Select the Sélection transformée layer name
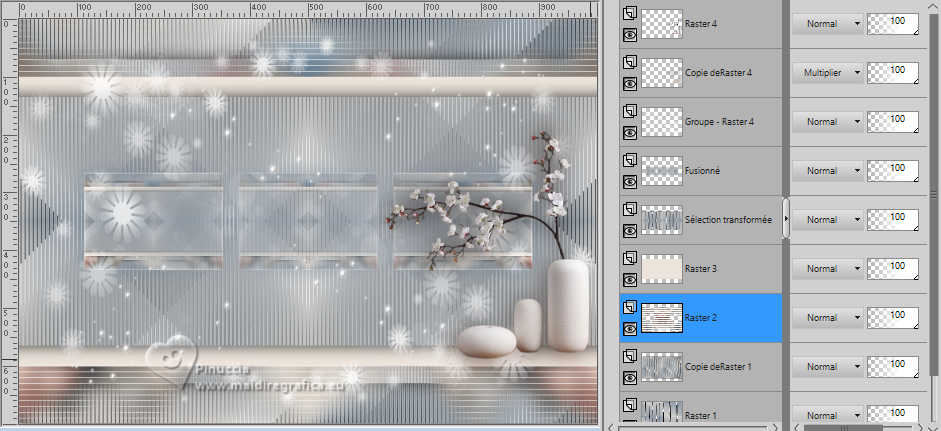Image resolution: width=941 pixels, height=431 pixels. click(728, 220)
